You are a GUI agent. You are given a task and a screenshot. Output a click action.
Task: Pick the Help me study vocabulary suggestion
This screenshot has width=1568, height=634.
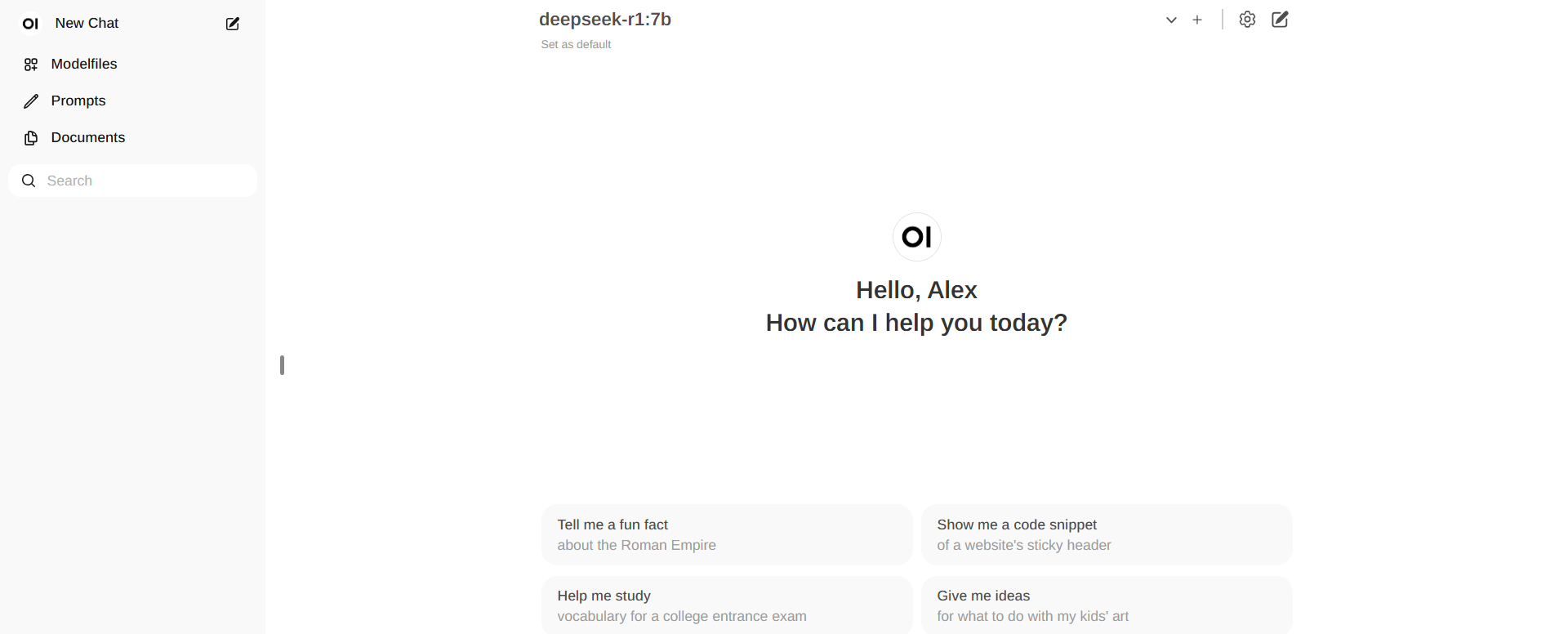(x=727, y=605)
